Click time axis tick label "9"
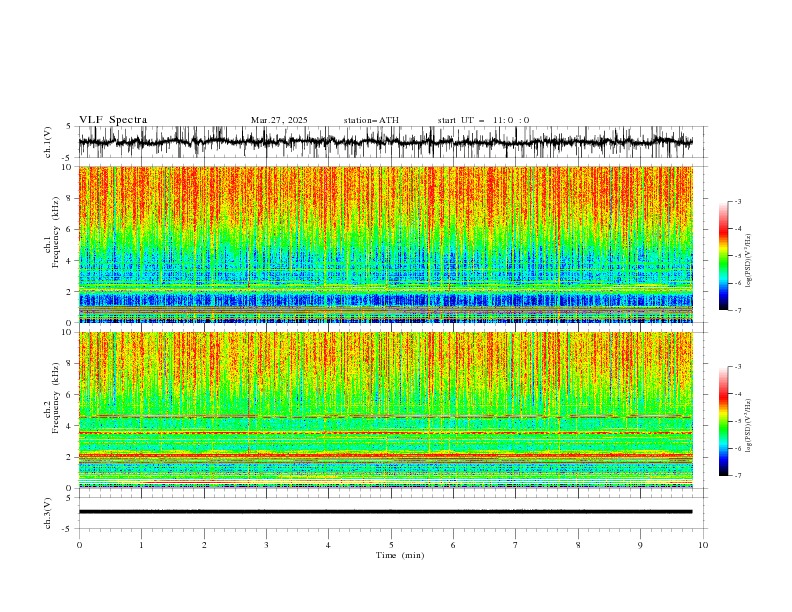Image resolution: width=792 pixels, height=612 pixels. [x=640, y=545]
